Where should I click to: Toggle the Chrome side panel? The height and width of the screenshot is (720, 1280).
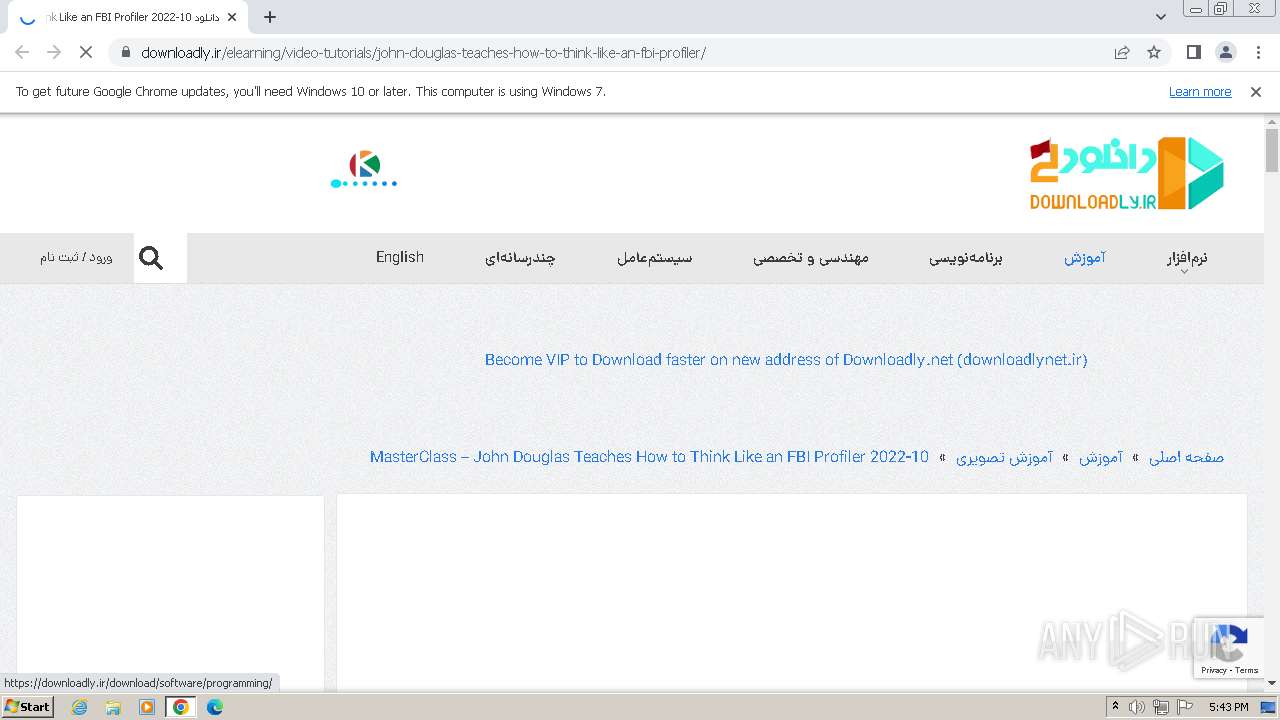[1193, 52]
